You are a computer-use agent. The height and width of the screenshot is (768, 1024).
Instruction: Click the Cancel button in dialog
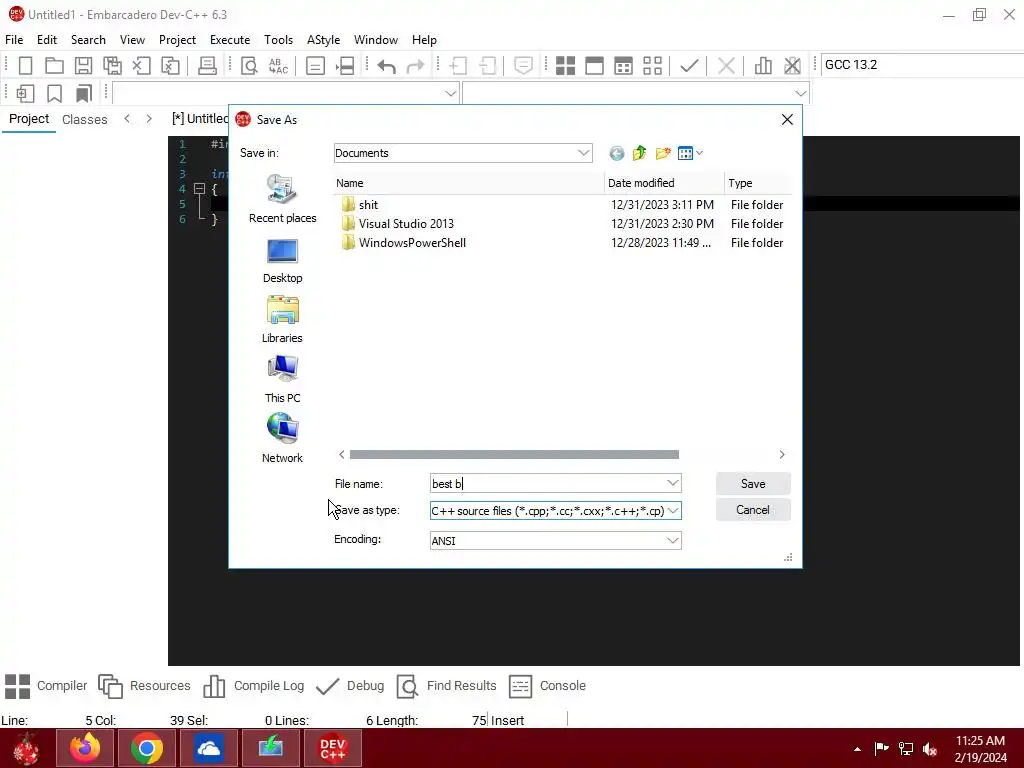pyautogui.click(x=753, y=510)
